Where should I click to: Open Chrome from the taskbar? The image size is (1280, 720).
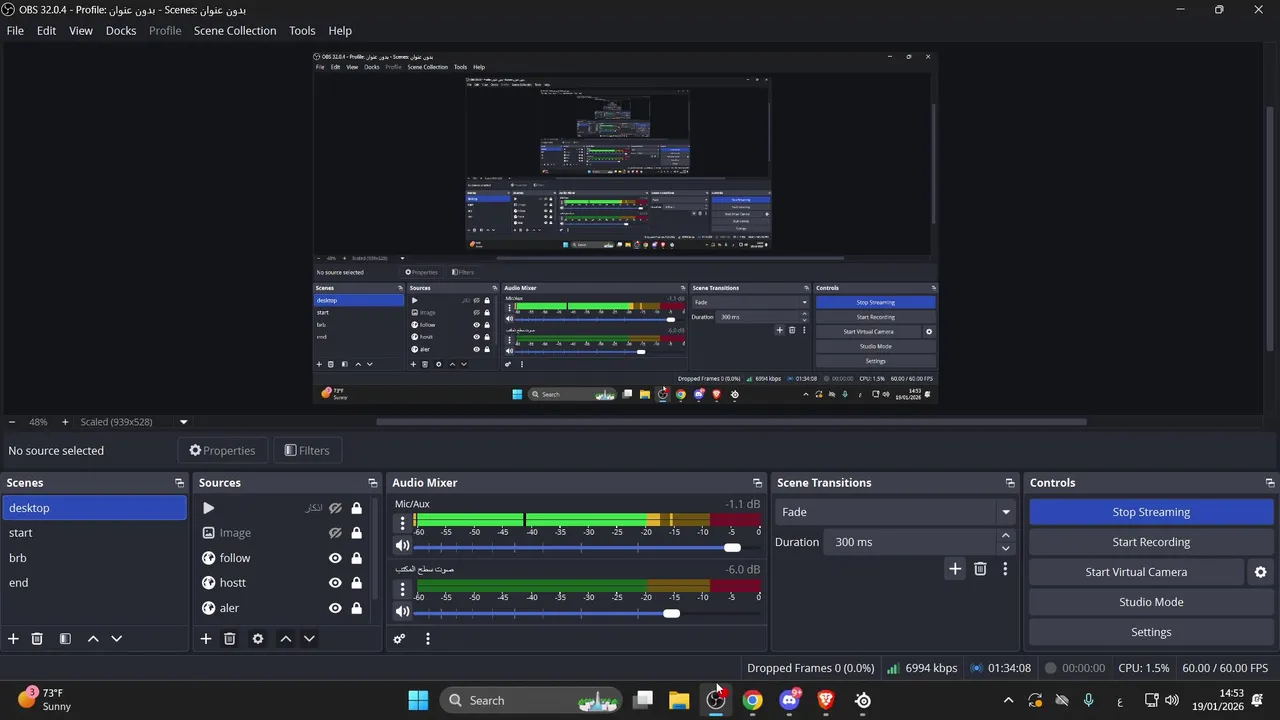[x=753, y=700]
